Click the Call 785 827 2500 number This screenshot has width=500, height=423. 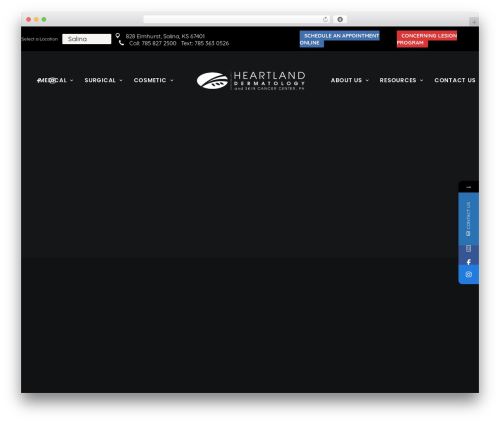(x=153, y=43)
